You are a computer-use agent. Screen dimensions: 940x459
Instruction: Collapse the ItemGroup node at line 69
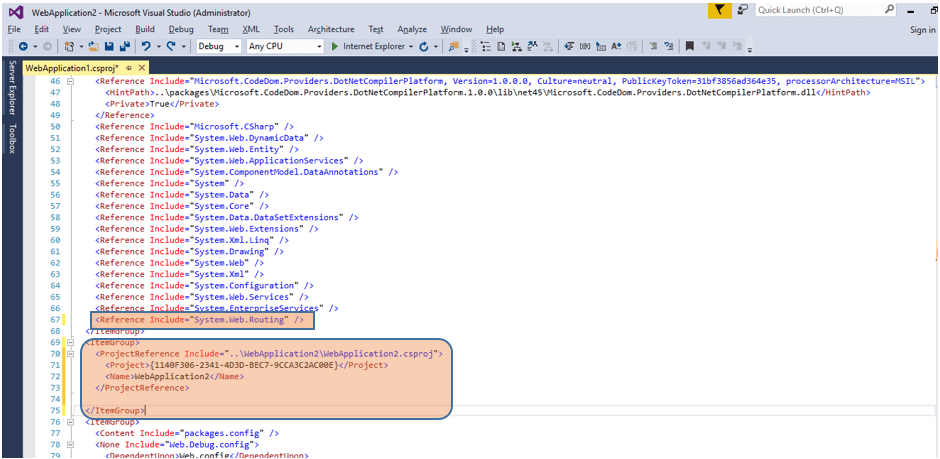(71, 342)
